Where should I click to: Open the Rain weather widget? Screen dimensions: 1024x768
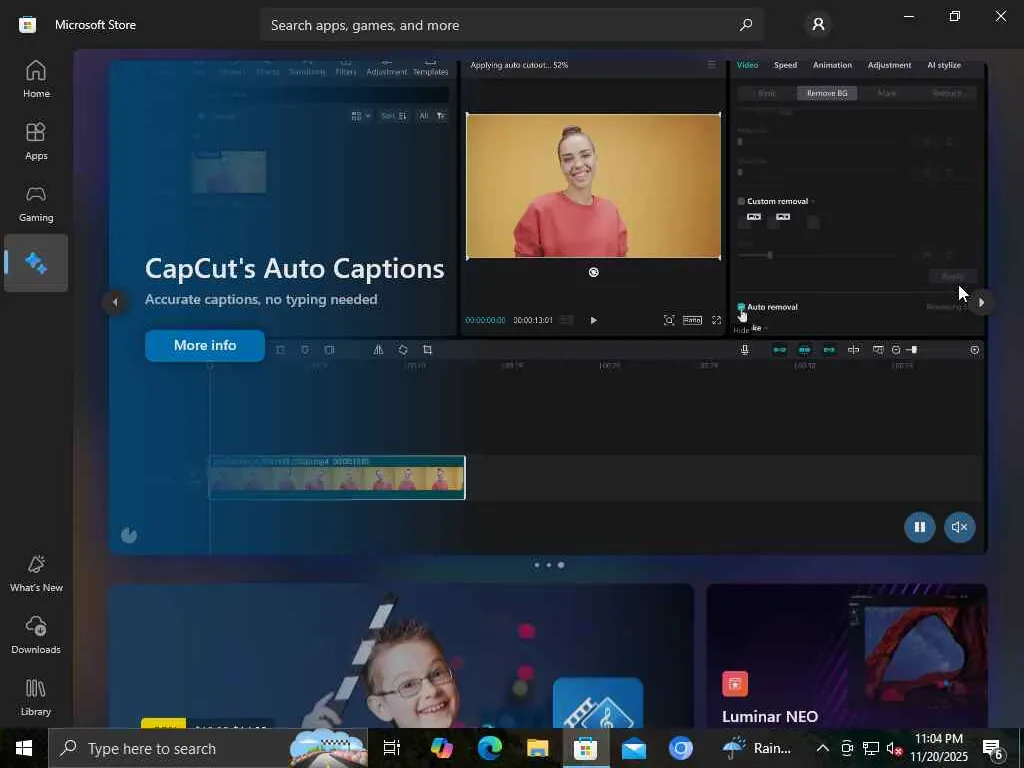click(757, 748)
